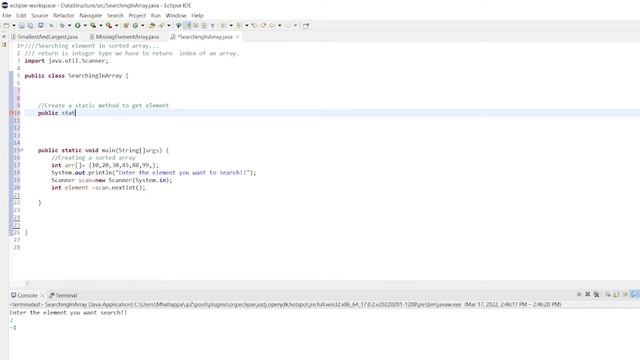Viewport: 640px width, 360px height.
Task: Open the Debug dropdown arrow
Action: coord(69,25)
